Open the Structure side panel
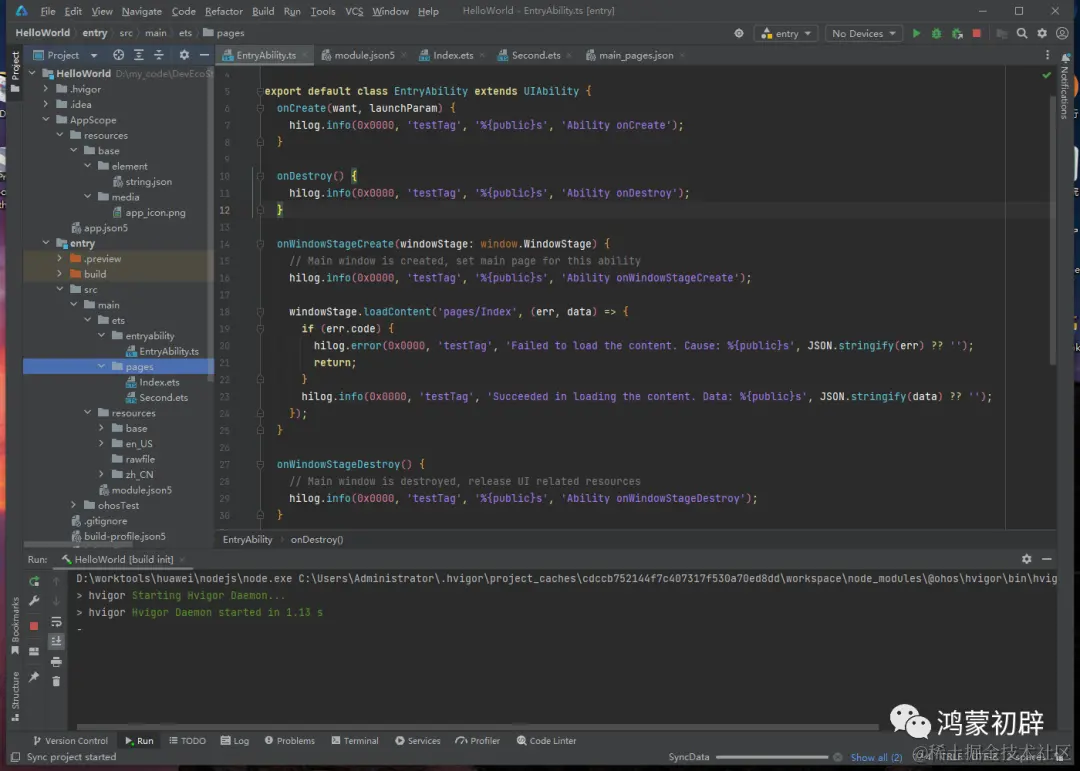 tap(15, 696)
